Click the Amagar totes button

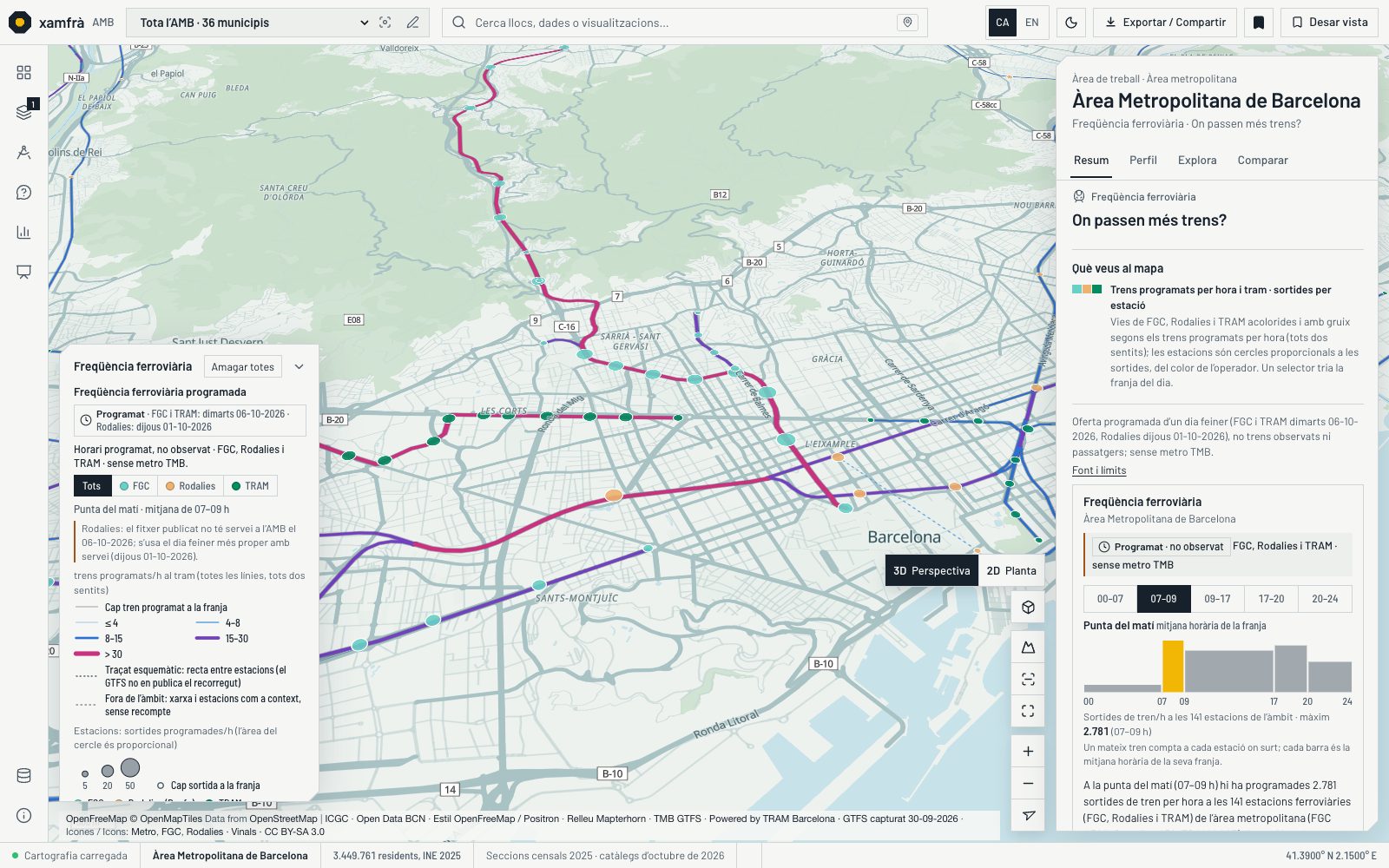pyautogui.click(x=243, y=367)
